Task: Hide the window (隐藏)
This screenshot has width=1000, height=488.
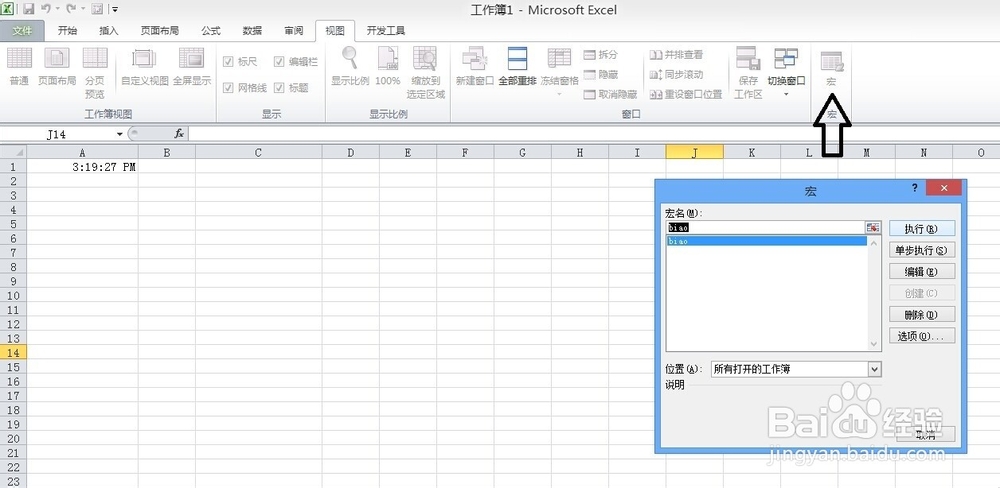Action: pyautogui.click(x=601, y=75)
